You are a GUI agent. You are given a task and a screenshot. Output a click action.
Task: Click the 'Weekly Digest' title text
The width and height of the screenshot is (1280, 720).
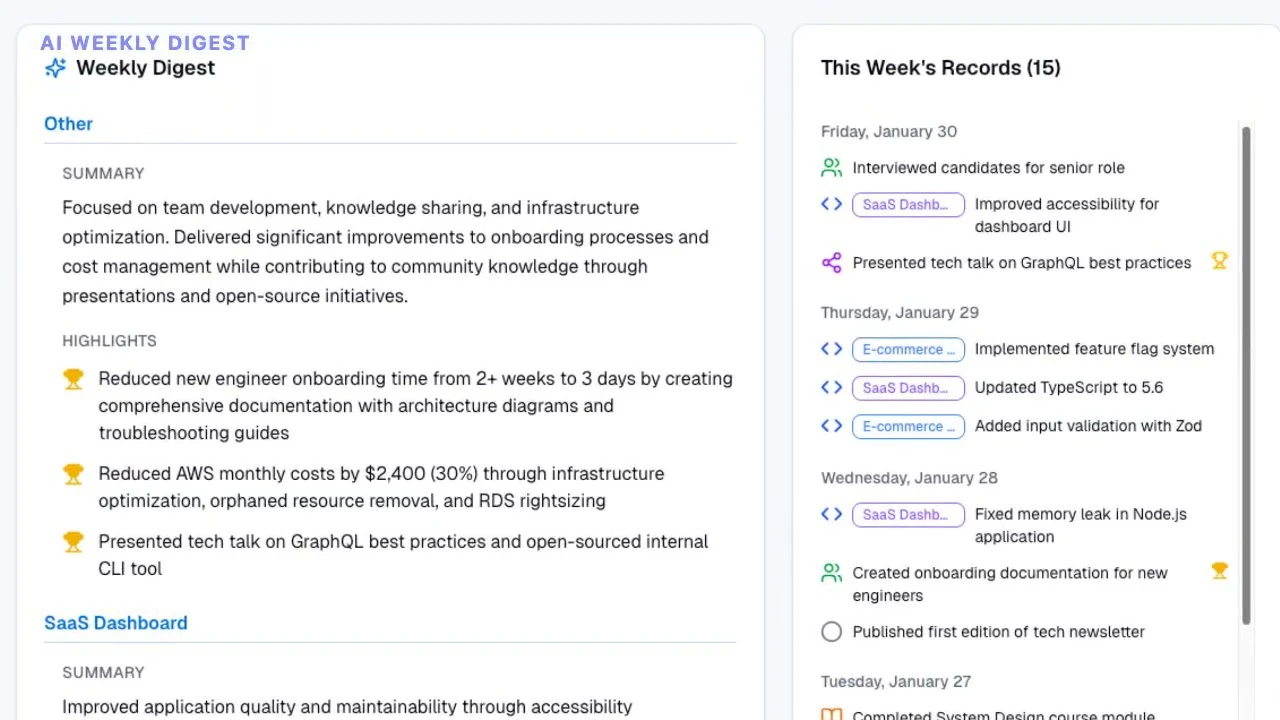(x=146, y=68)
